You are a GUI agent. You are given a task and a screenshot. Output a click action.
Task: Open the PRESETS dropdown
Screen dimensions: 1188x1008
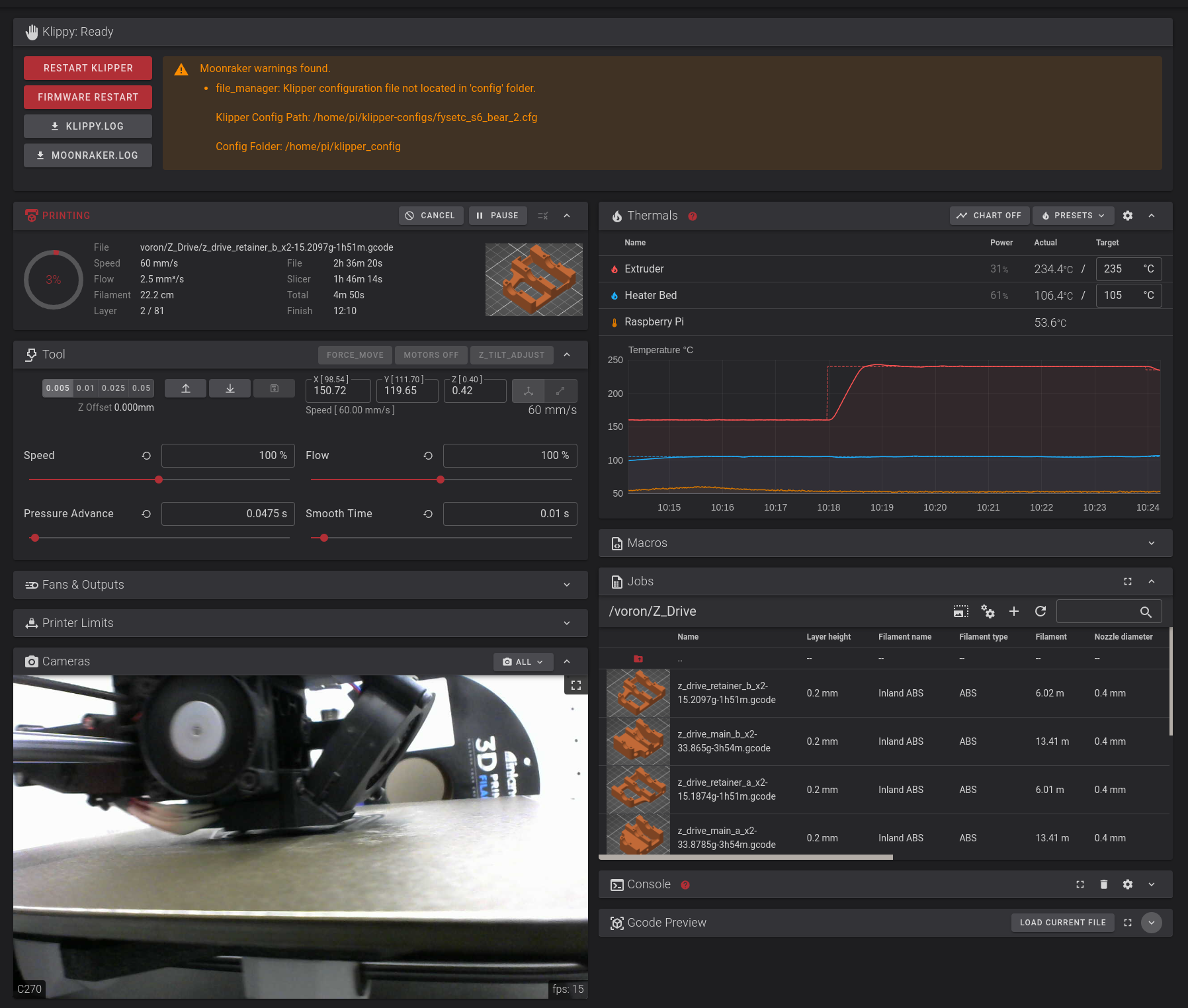(x=1072, y=216)
